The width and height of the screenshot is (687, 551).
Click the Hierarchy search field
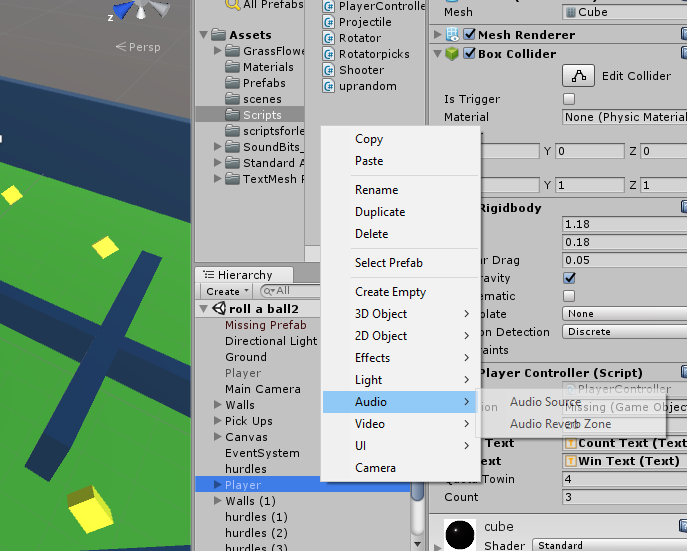pyautogui.click(x=290, y=291)
